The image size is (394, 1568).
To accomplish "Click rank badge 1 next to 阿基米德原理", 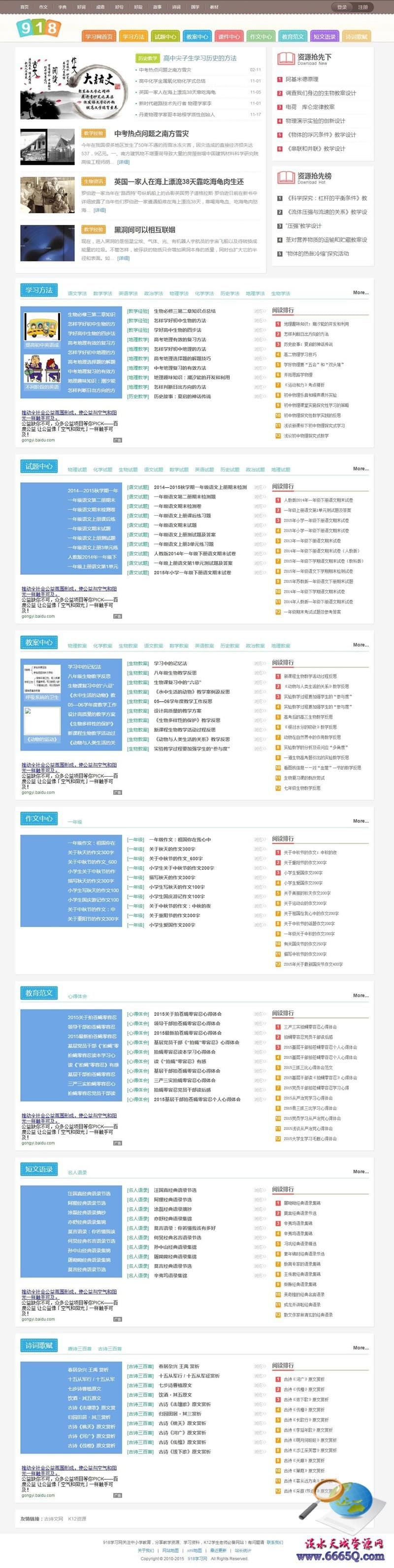I will (280, 79).
